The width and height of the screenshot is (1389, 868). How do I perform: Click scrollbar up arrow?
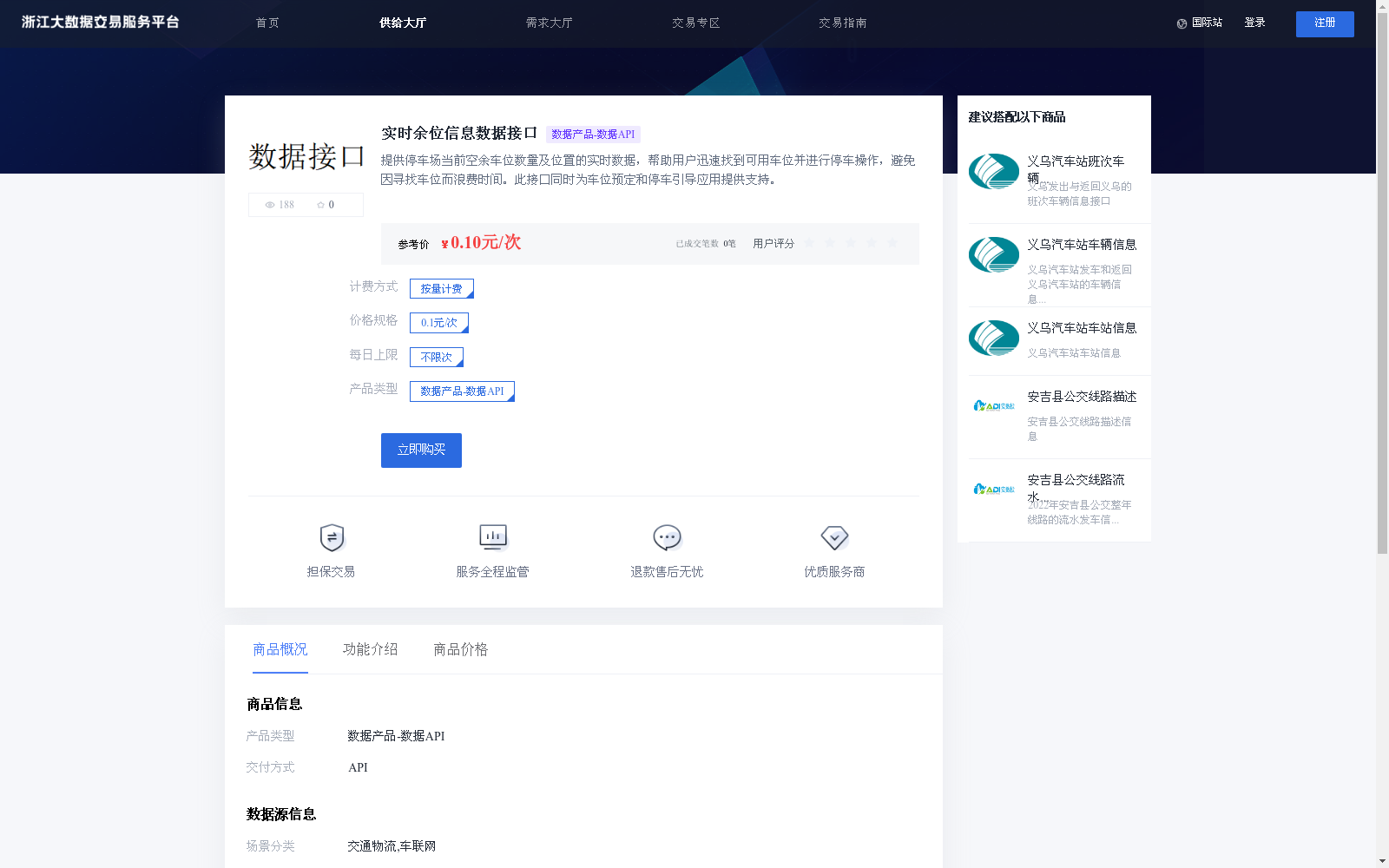[x=1382, y=5]
